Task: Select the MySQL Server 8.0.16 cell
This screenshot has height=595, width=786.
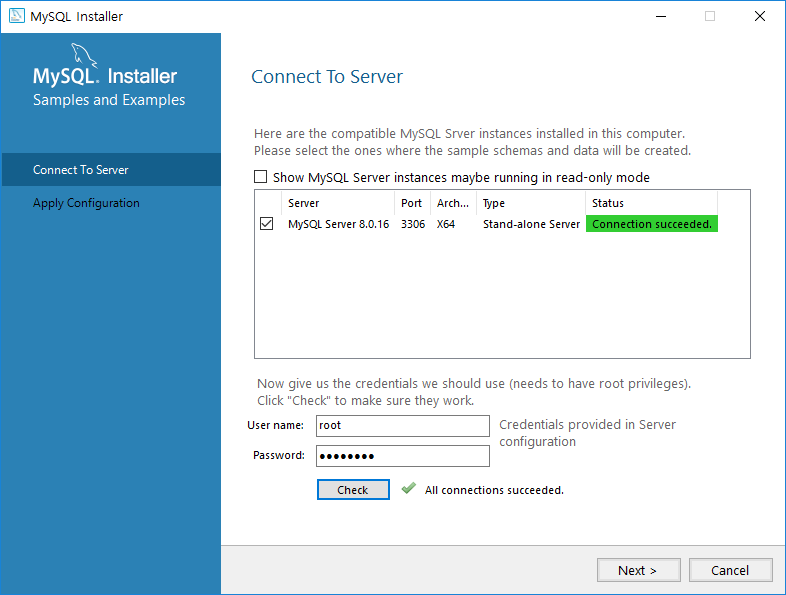Action: 338,224
